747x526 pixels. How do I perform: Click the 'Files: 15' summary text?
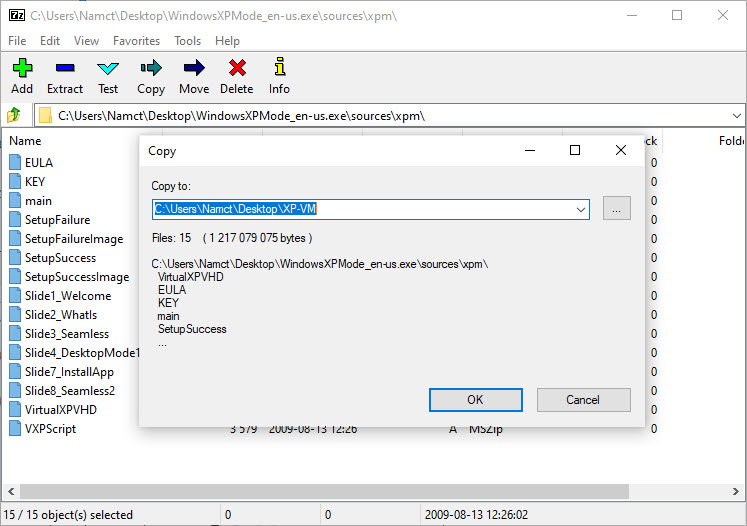tap(172, 238)
